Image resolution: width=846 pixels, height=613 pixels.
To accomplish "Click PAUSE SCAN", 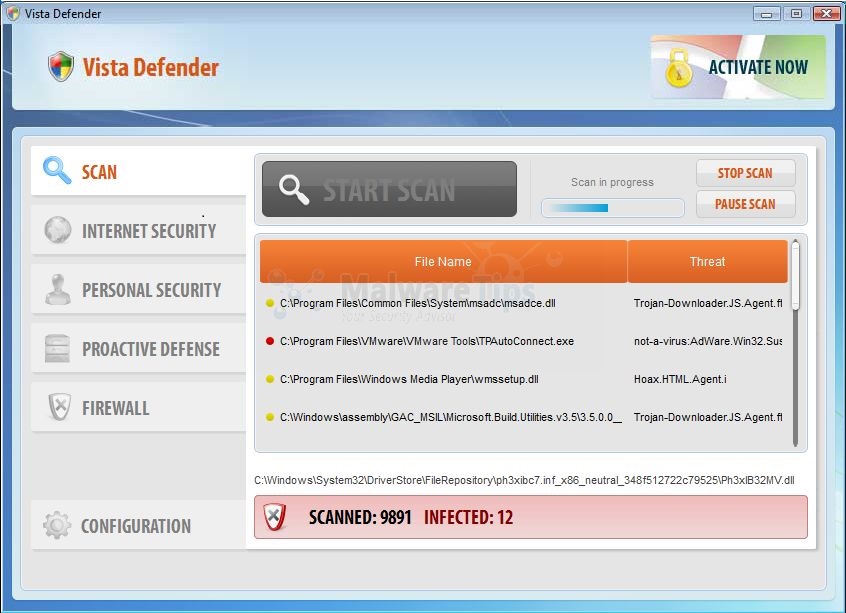I will 745,204.
